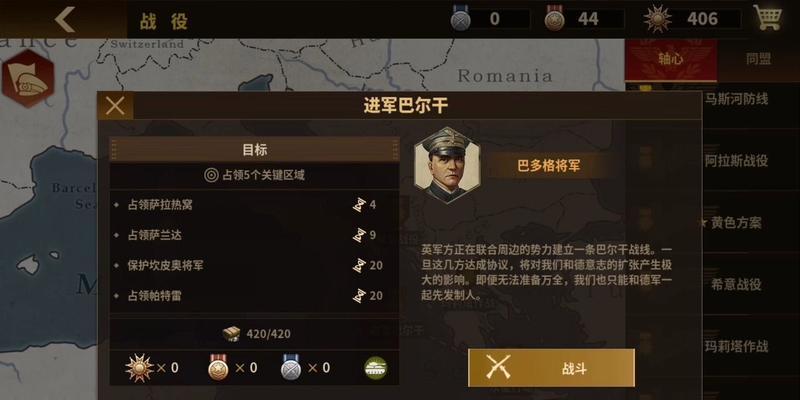Viewport: 800px width, 400px height.
Task: Switch to the 同盟 tab
Action: (x=758, y=59)
